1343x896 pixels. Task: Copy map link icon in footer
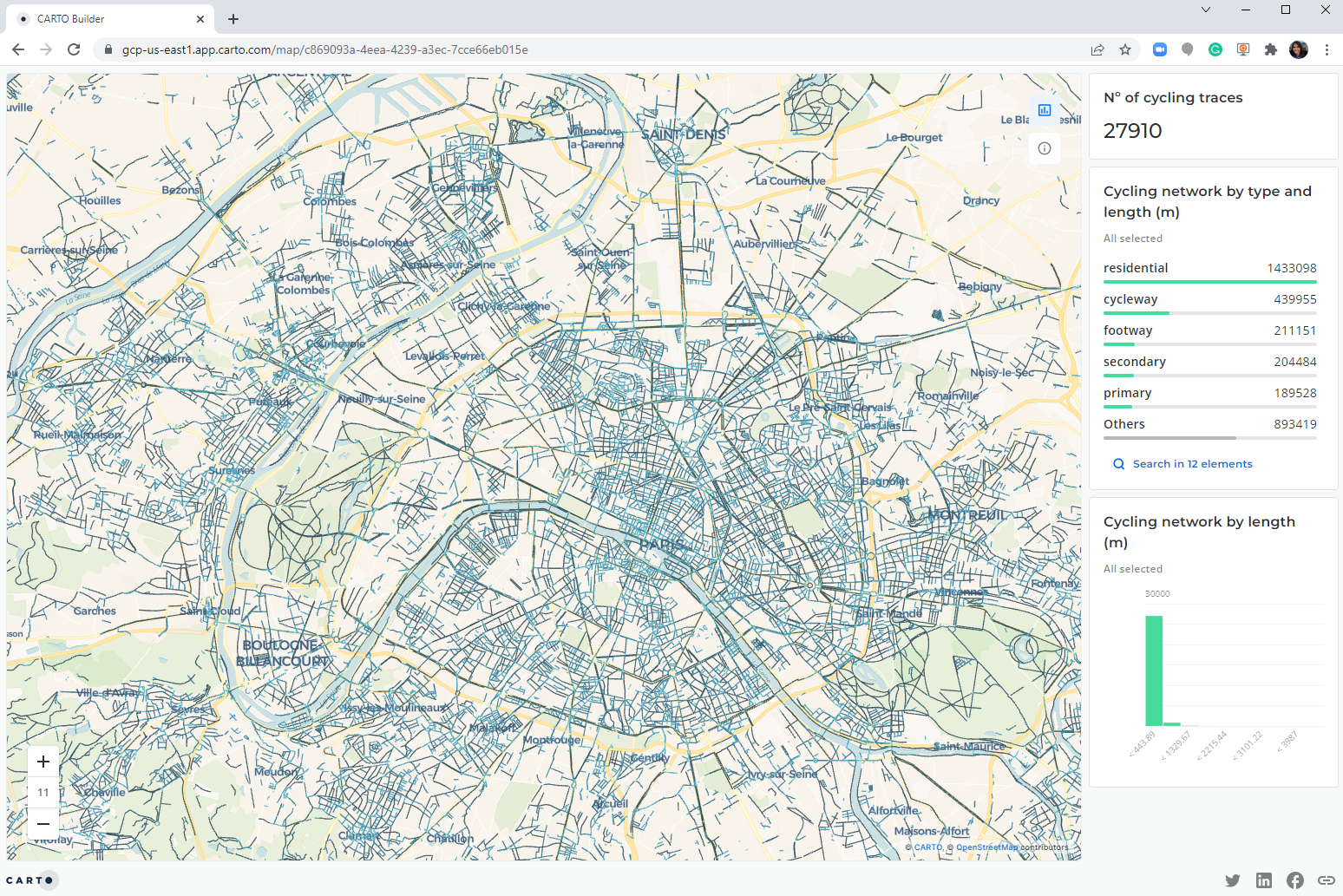pyautogui.click(x=1326, y=880)
